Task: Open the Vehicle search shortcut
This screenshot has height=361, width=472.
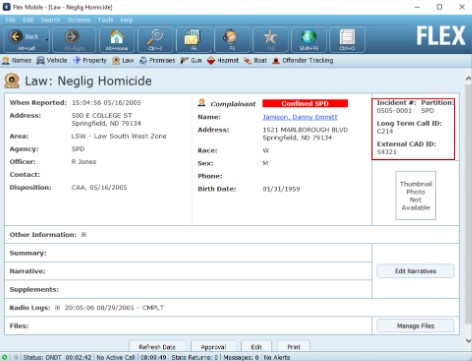Action: click(x=52, y=60)
